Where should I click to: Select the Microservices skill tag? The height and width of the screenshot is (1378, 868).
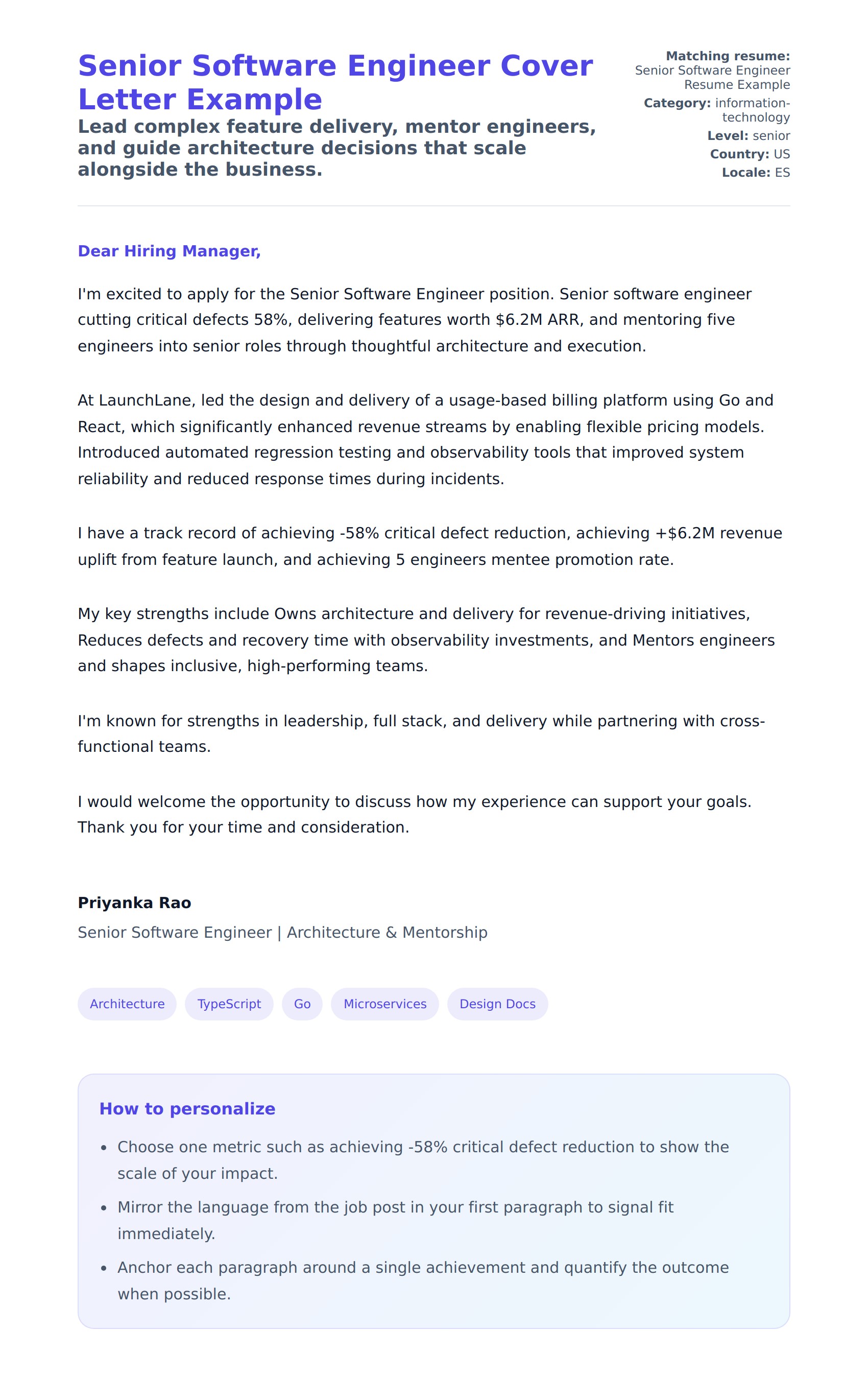(x=384, y=1004)
